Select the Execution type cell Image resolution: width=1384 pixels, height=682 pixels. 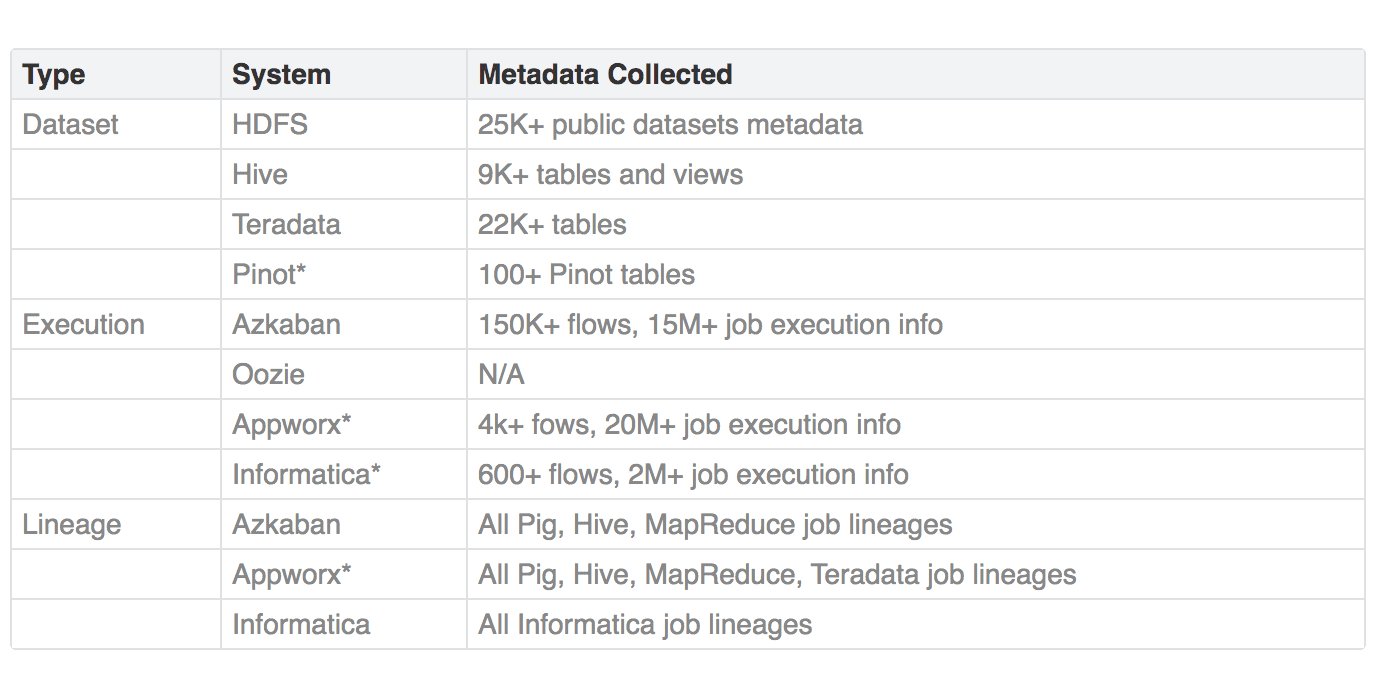83,325
